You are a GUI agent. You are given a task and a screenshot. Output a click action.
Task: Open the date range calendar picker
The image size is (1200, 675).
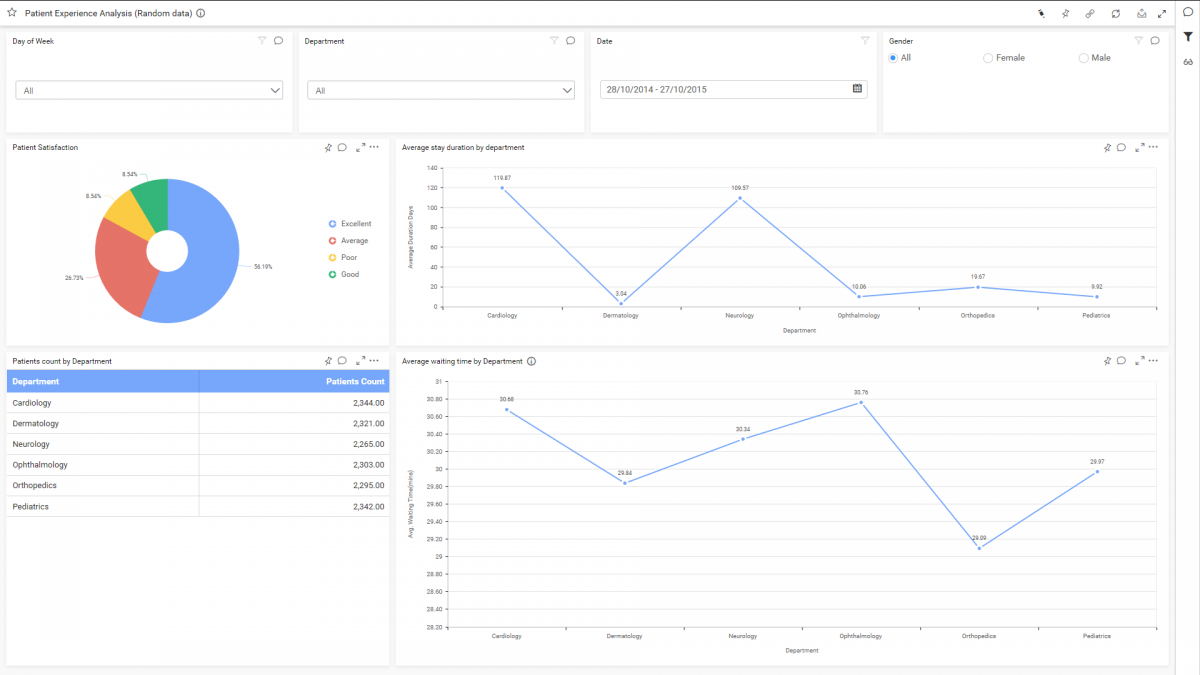coord(857,88)
